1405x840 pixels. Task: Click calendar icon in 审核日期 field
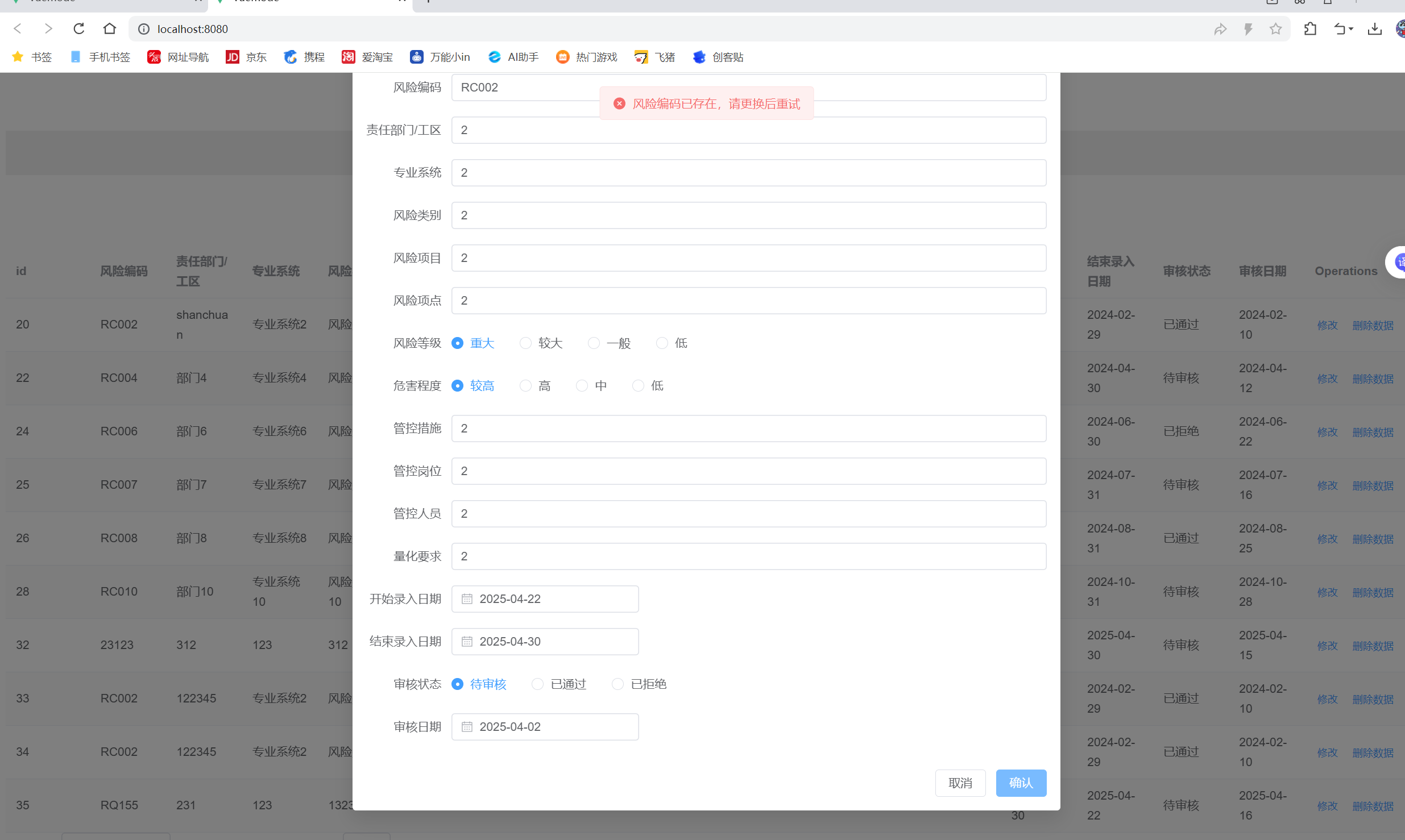coord(467,727)
